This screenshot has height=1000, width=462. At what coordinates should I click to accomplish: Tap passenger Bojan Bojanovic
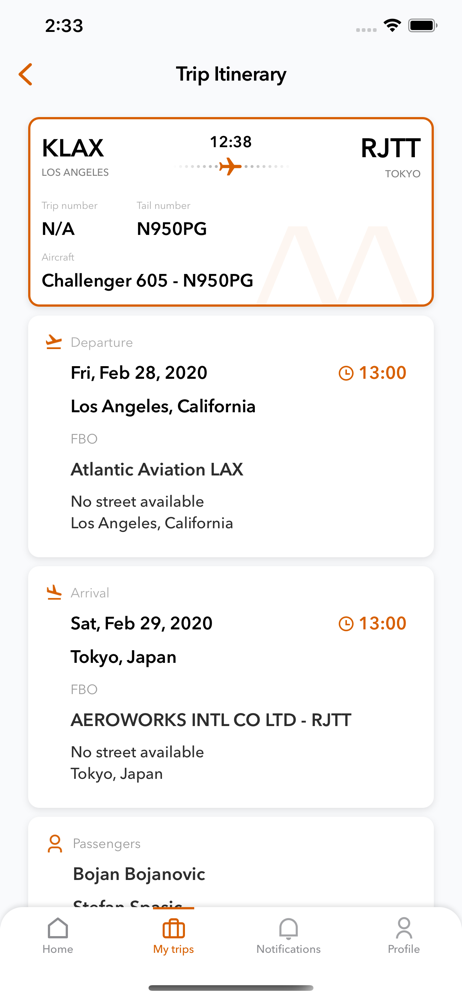(139, 874)
